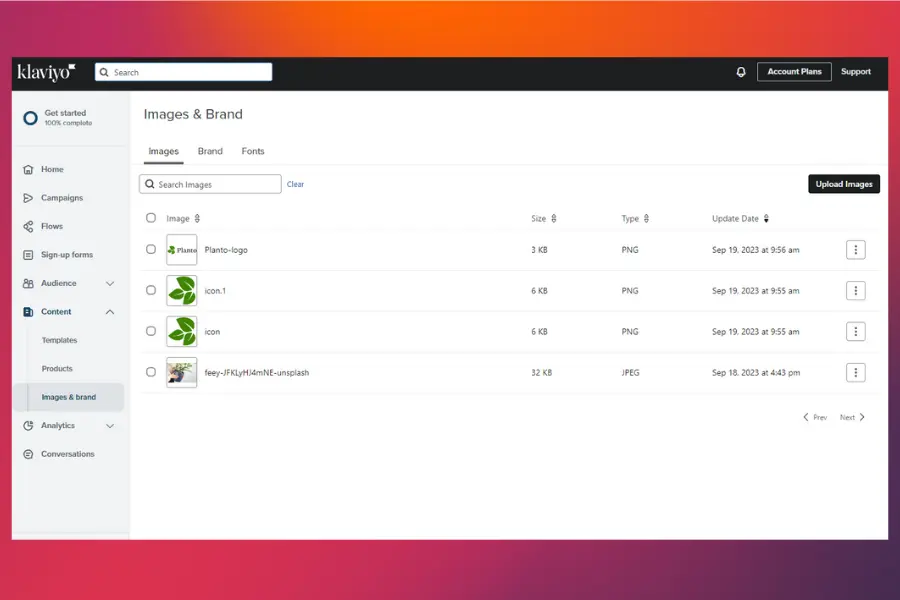Switch to the Images tab
900x600 pixels.
coord(164,151)
